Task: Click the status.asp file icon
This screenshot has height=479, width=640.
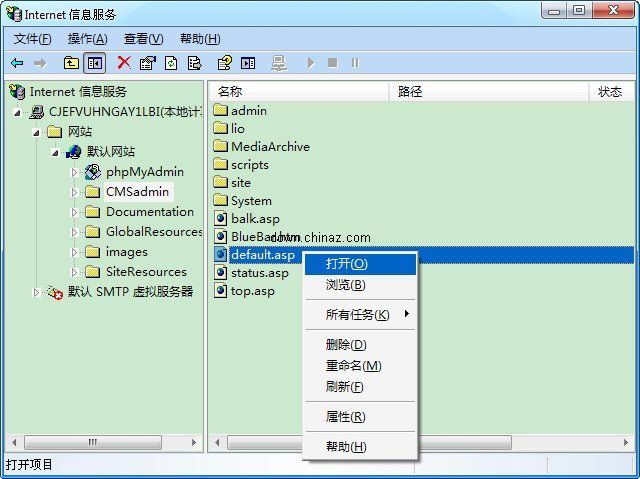Action: [220, 272]
